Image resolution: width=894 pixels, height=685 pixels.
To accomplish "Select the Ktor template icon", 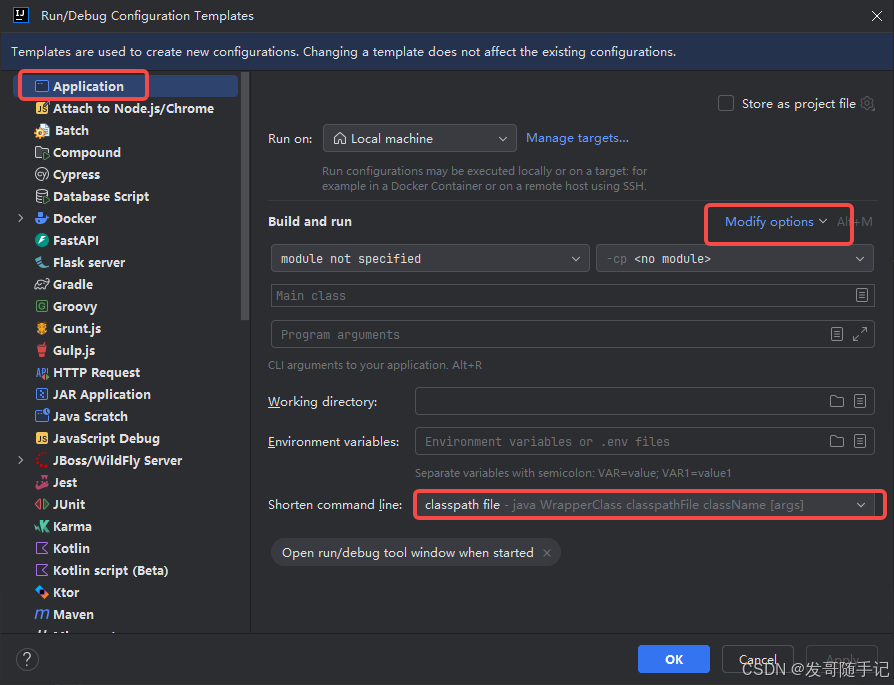I will [x=42, y=592].
